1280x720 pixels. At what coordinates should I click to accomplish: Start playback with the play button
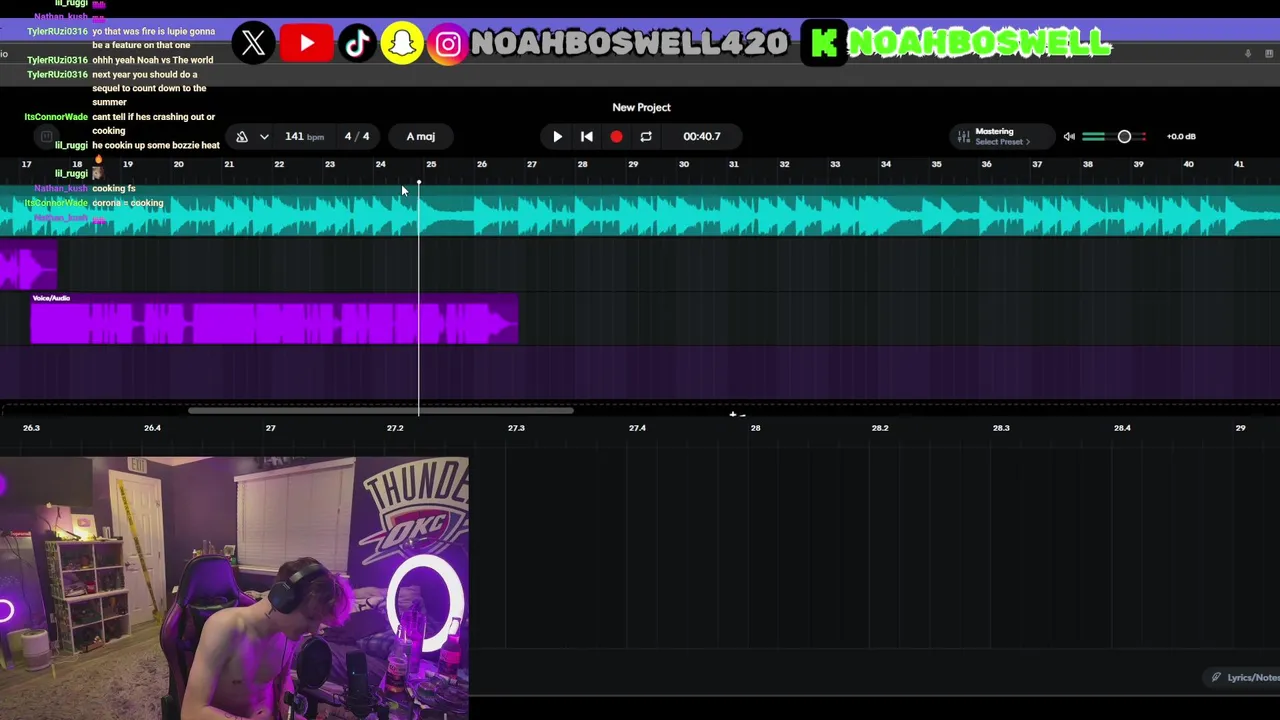pos(557,137)
